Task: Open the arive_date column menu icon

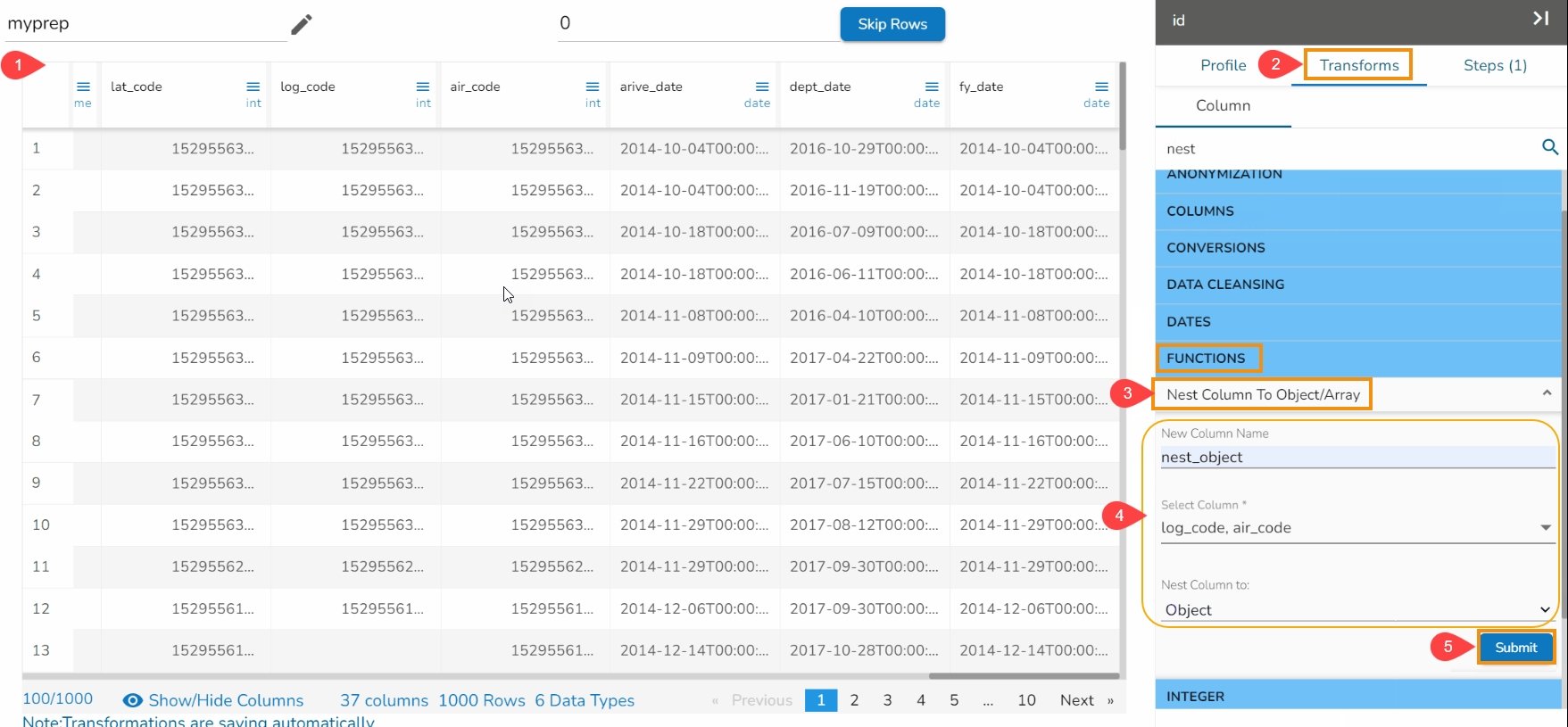Action: tap(761, 87)
